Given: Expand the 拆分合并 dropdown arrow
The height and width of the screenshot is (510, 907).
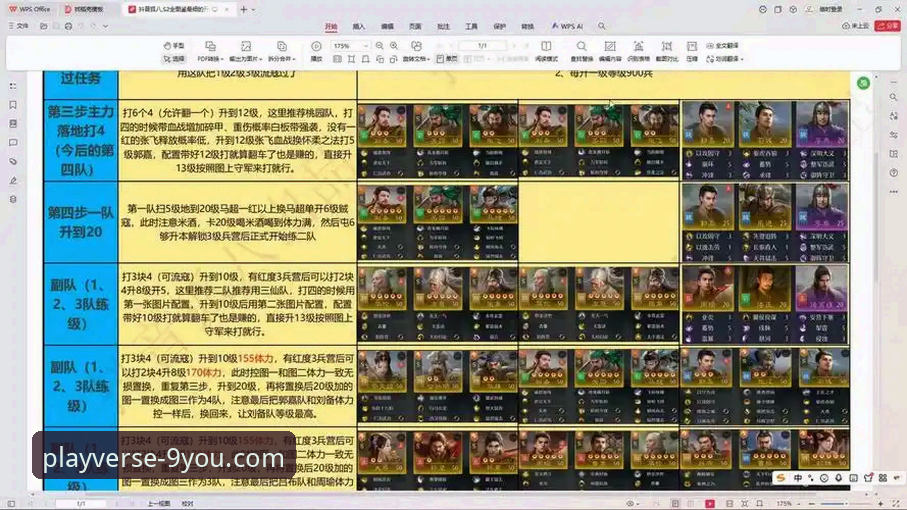Looking at the screenshot, I should tap(294, 59).
